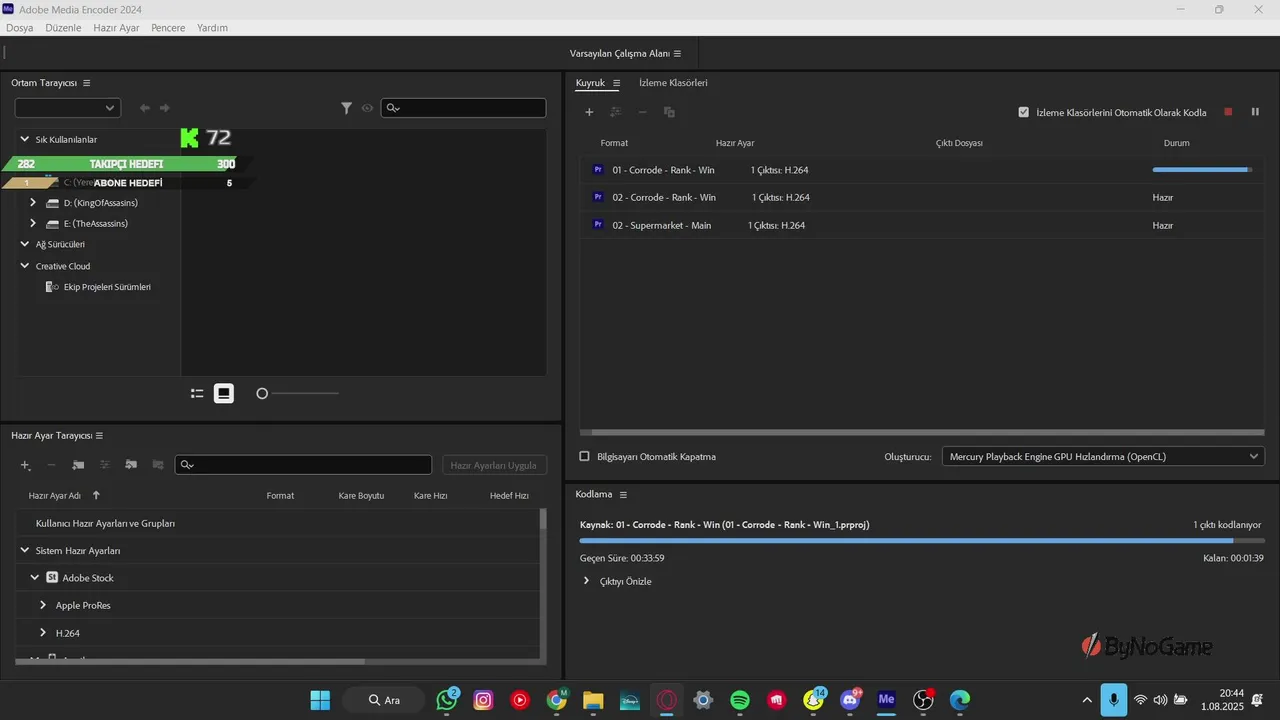Pause the queue encoding
The image size is (1280, 720).
[1255, 112]
